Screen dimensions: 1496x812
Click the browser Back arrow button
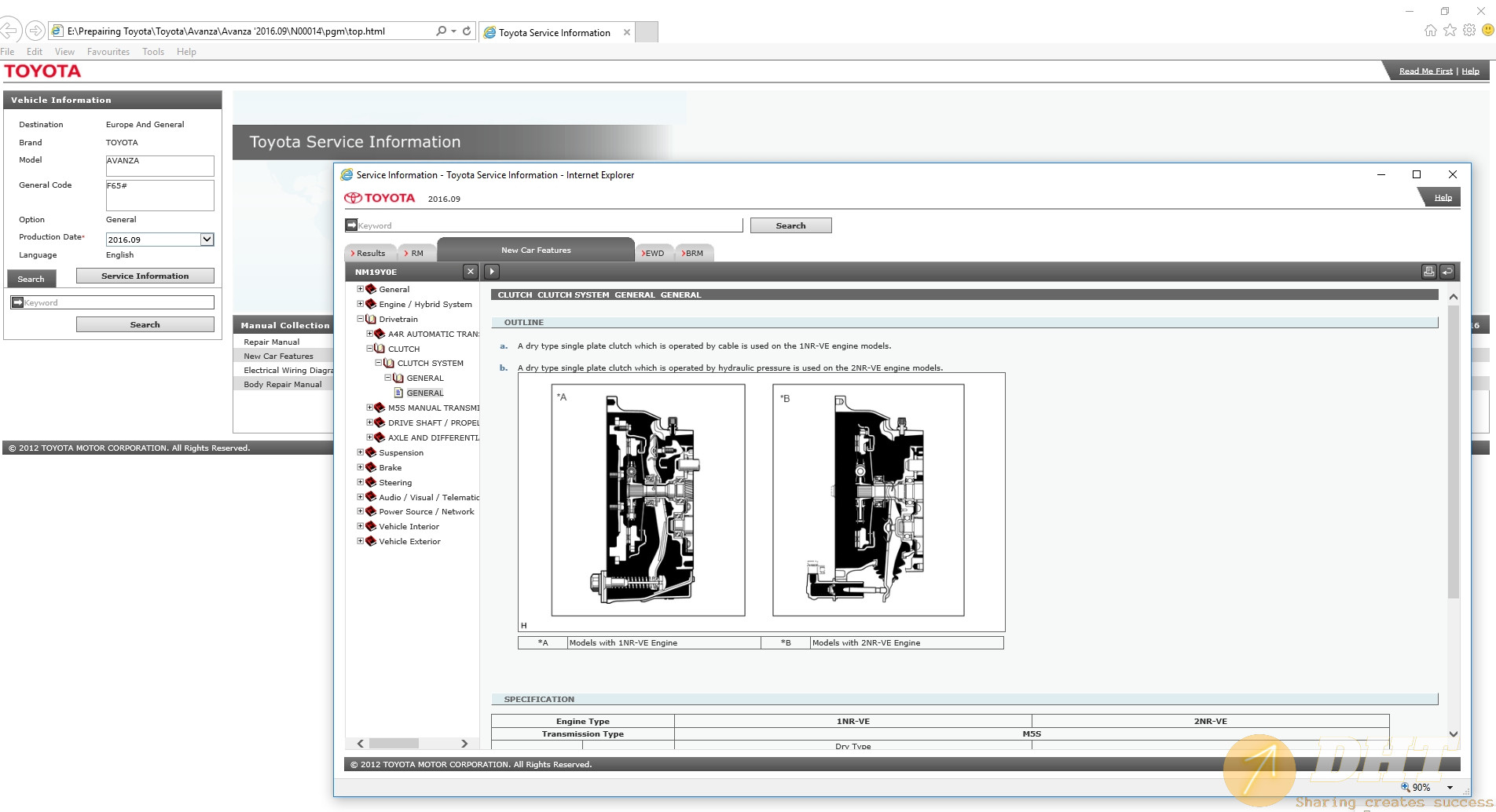click(9, 31)
